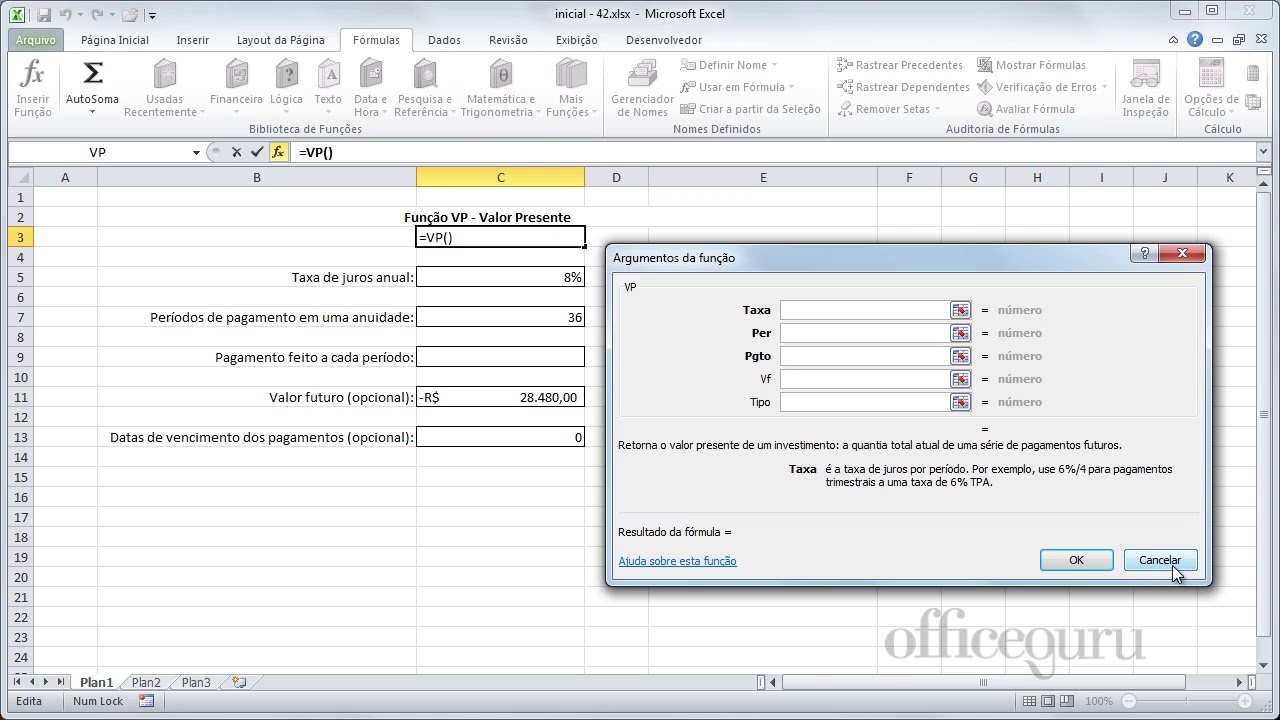This screenshot has width=1280, height=720.
Task: Open the Financeira function library
Action: tap(236, 75)
